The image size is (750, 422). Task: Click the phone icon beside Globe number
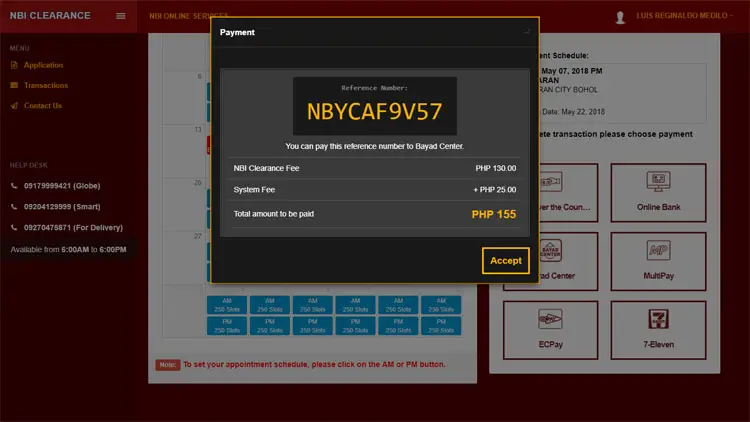point(14,186)
